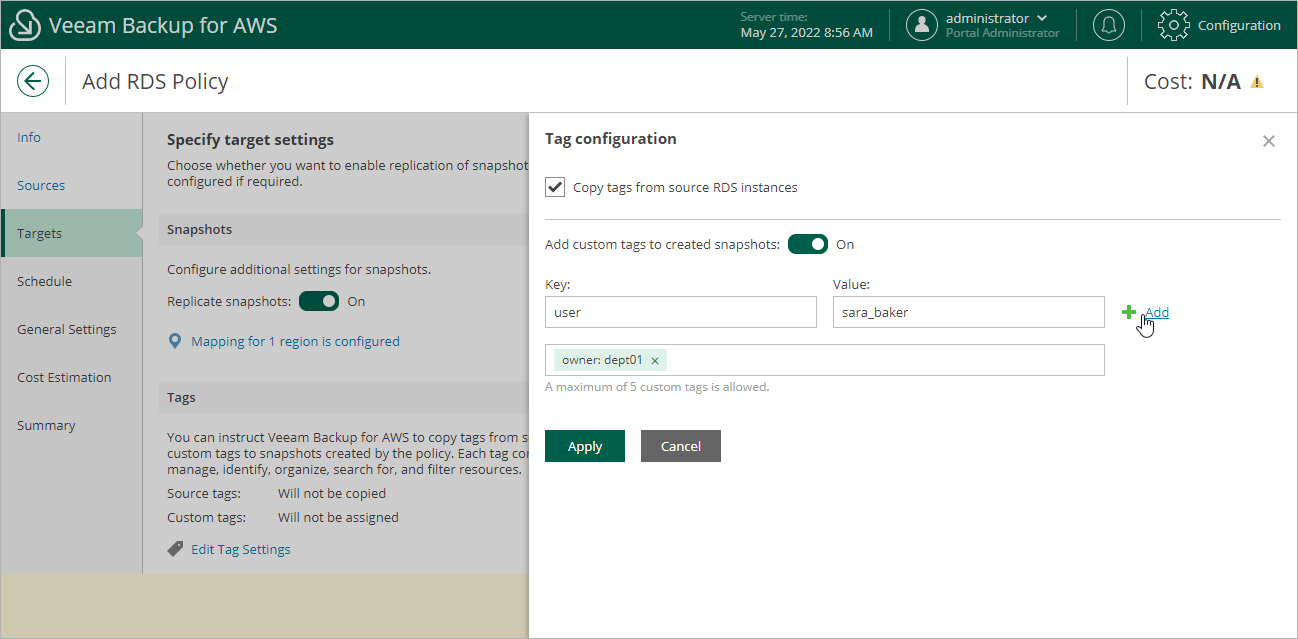The image size is (1298, 639).
Task: Click the region mapping pin icon
Action: [175, 341]
